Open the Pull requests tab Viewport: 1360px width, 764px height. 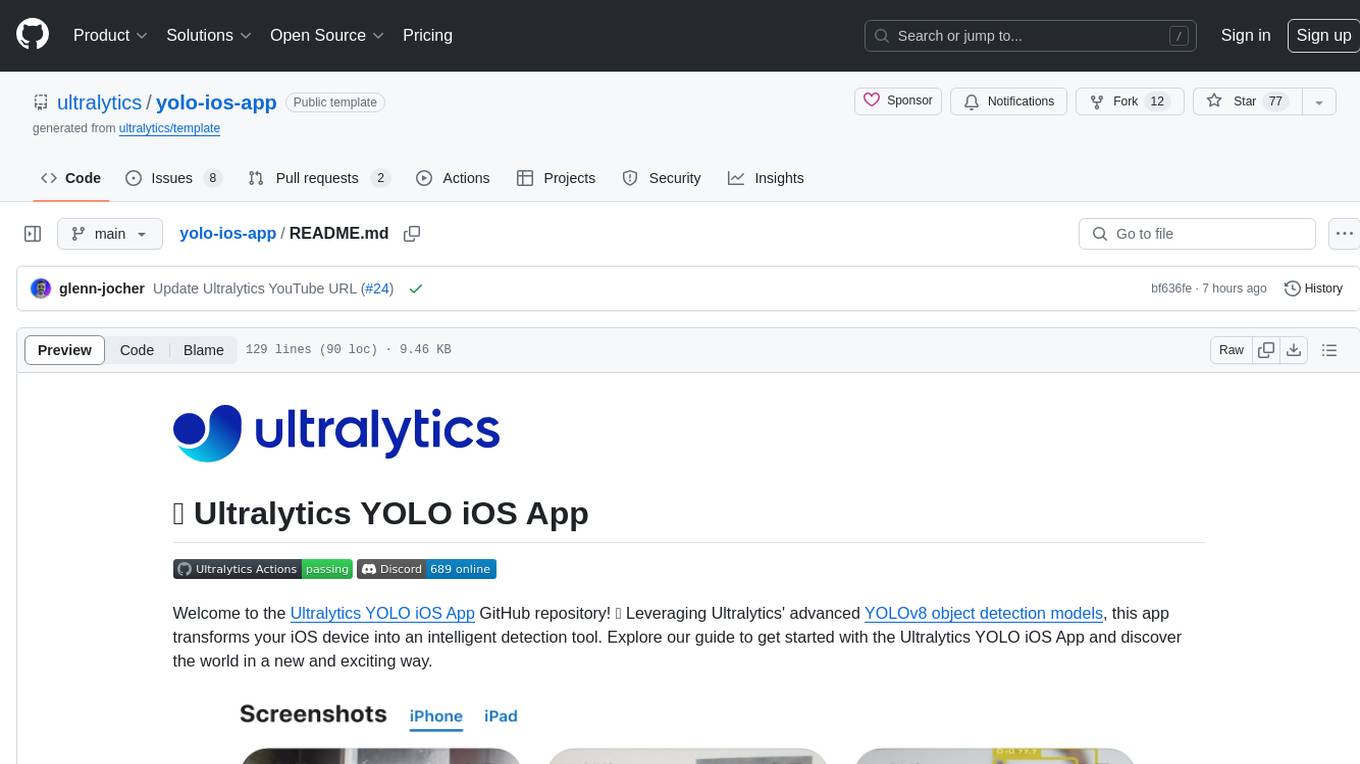click(x=319, y=178)
